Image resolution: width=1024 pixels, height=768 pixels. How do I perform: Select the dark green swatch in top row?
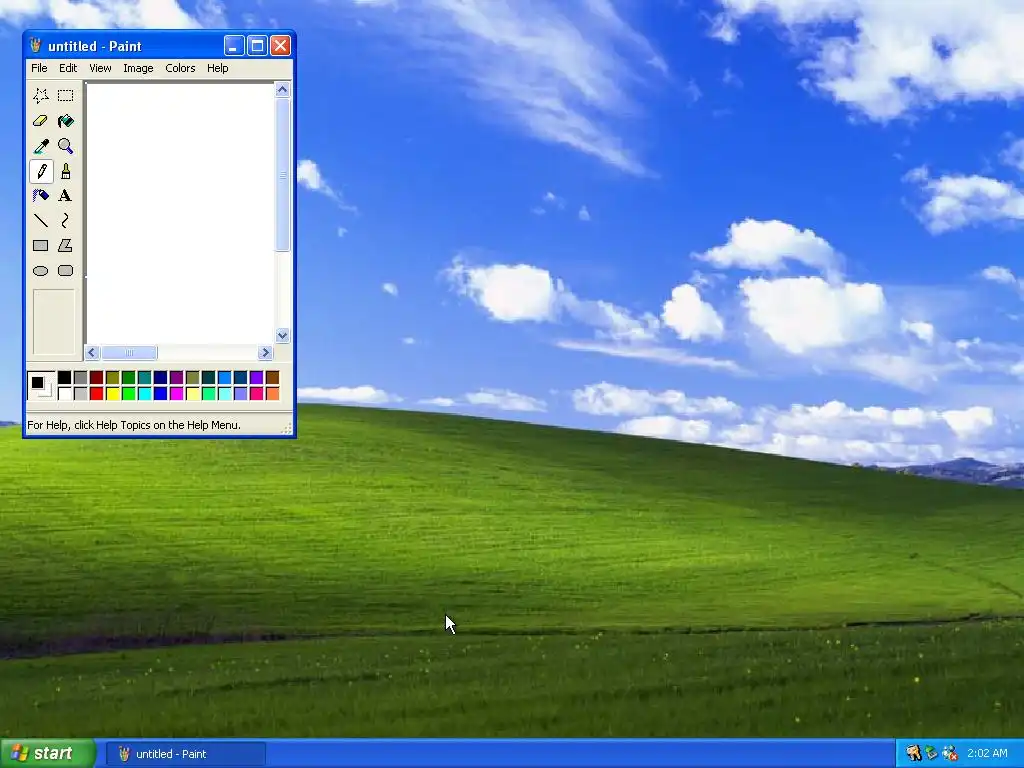point(128,377)
